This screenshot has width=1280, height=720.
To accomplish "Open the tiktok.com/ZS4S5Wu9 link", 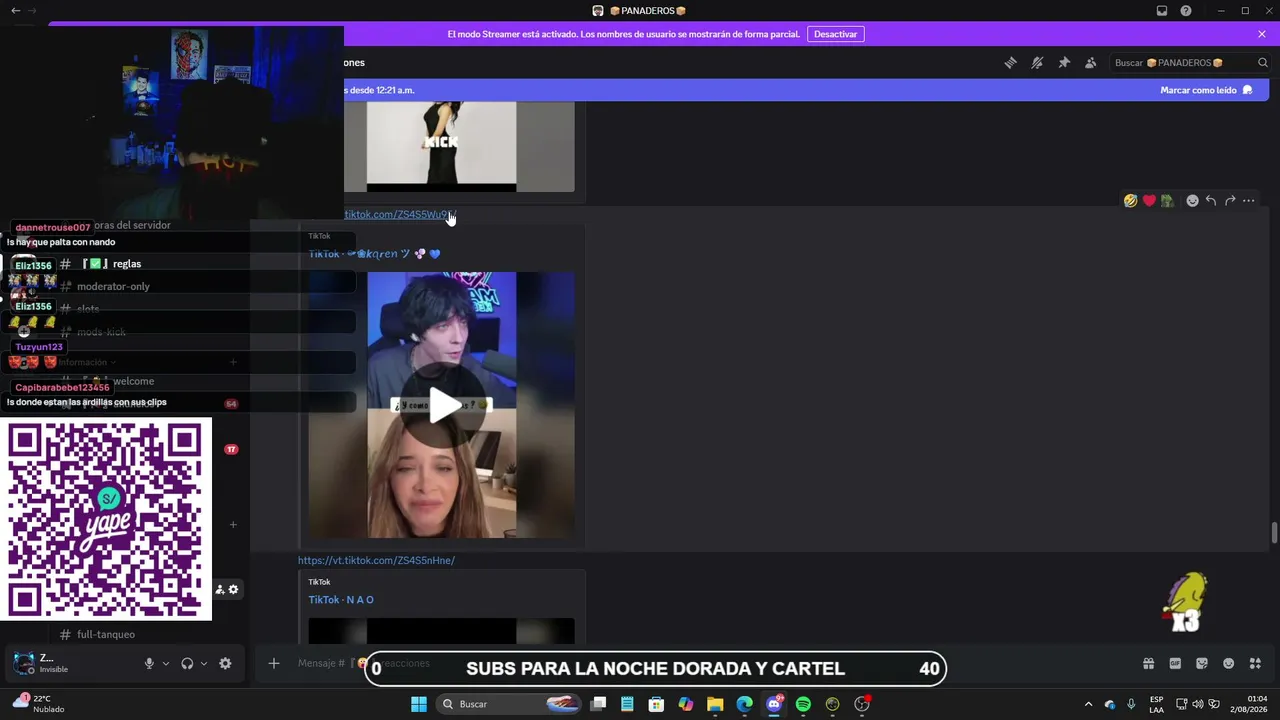I will point(399,215).
